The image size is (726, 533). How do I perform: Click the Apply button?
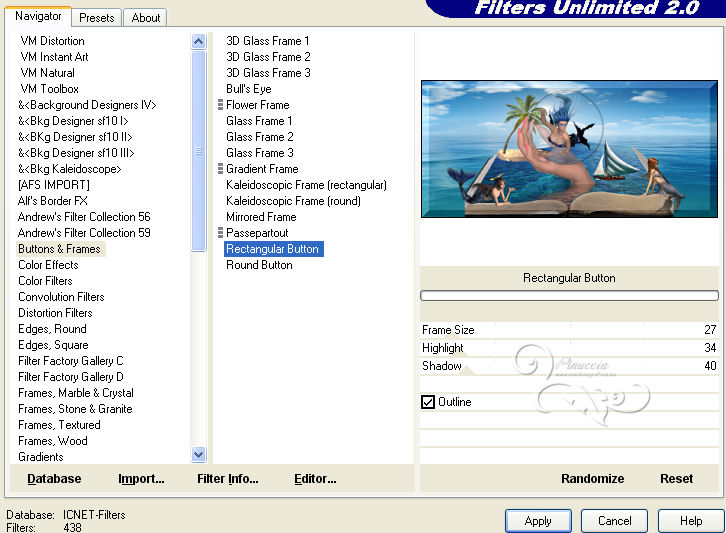538,521
